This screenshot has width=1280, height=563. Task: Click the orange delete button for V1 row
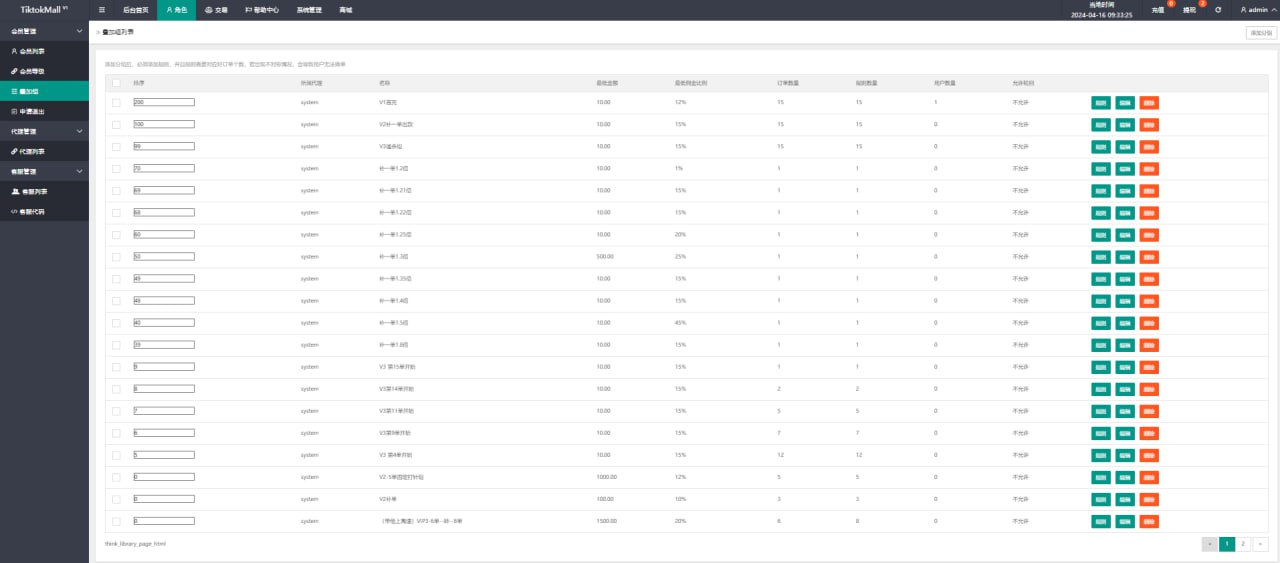[1148, 102]
